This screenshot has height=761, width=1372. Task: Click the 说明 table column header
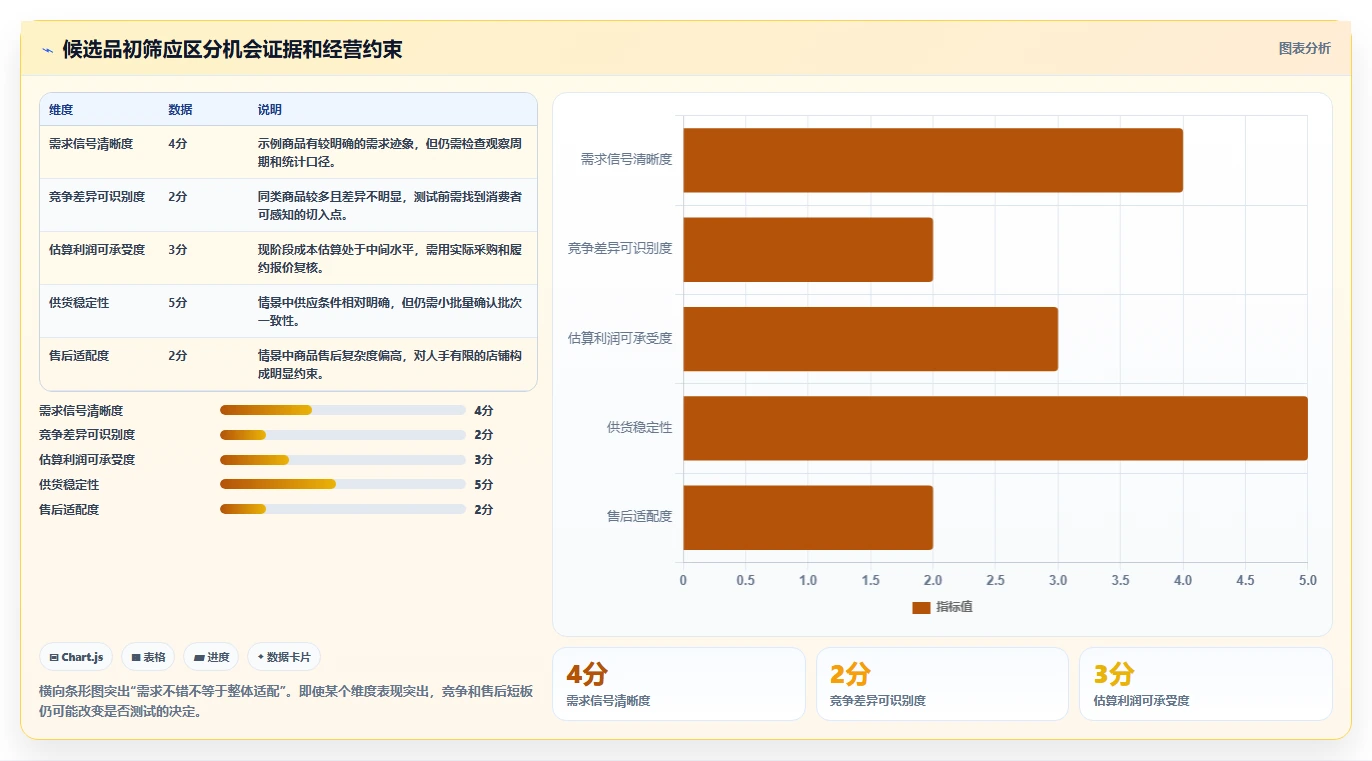click(270, 110)
